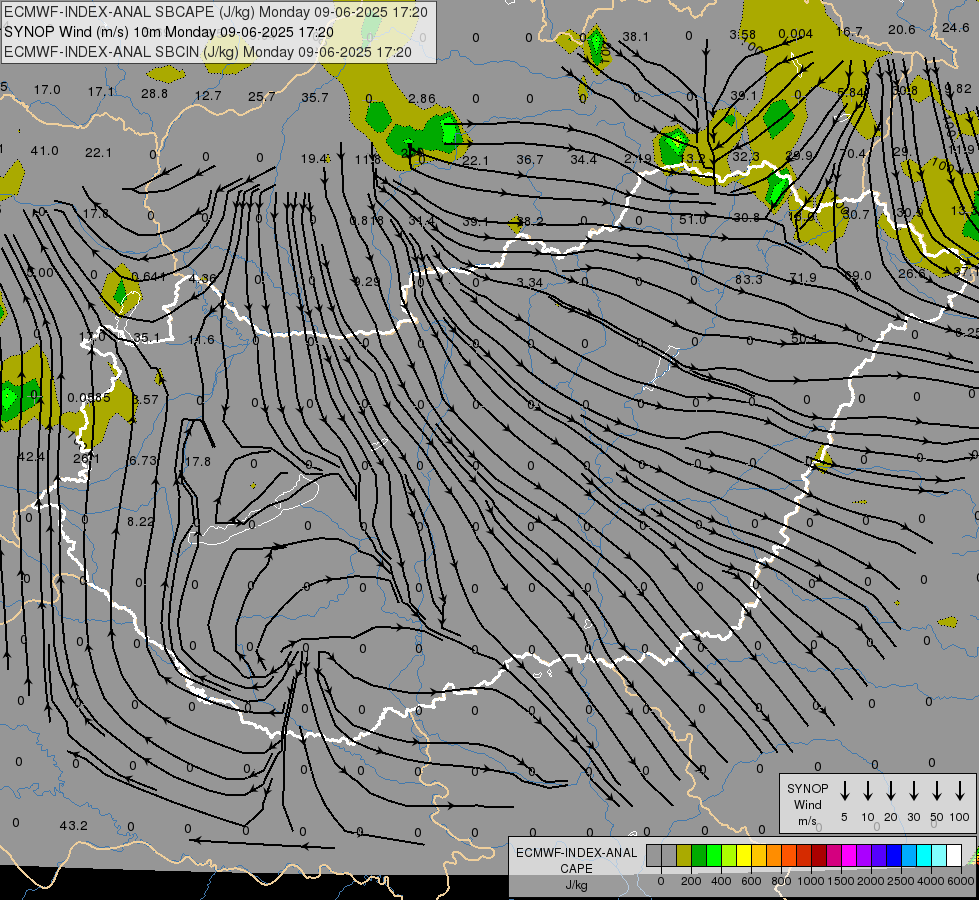Viewport: 979px width, 900px height.
Task: Click the 38.1 value on the map
Action: pos(636,36)
